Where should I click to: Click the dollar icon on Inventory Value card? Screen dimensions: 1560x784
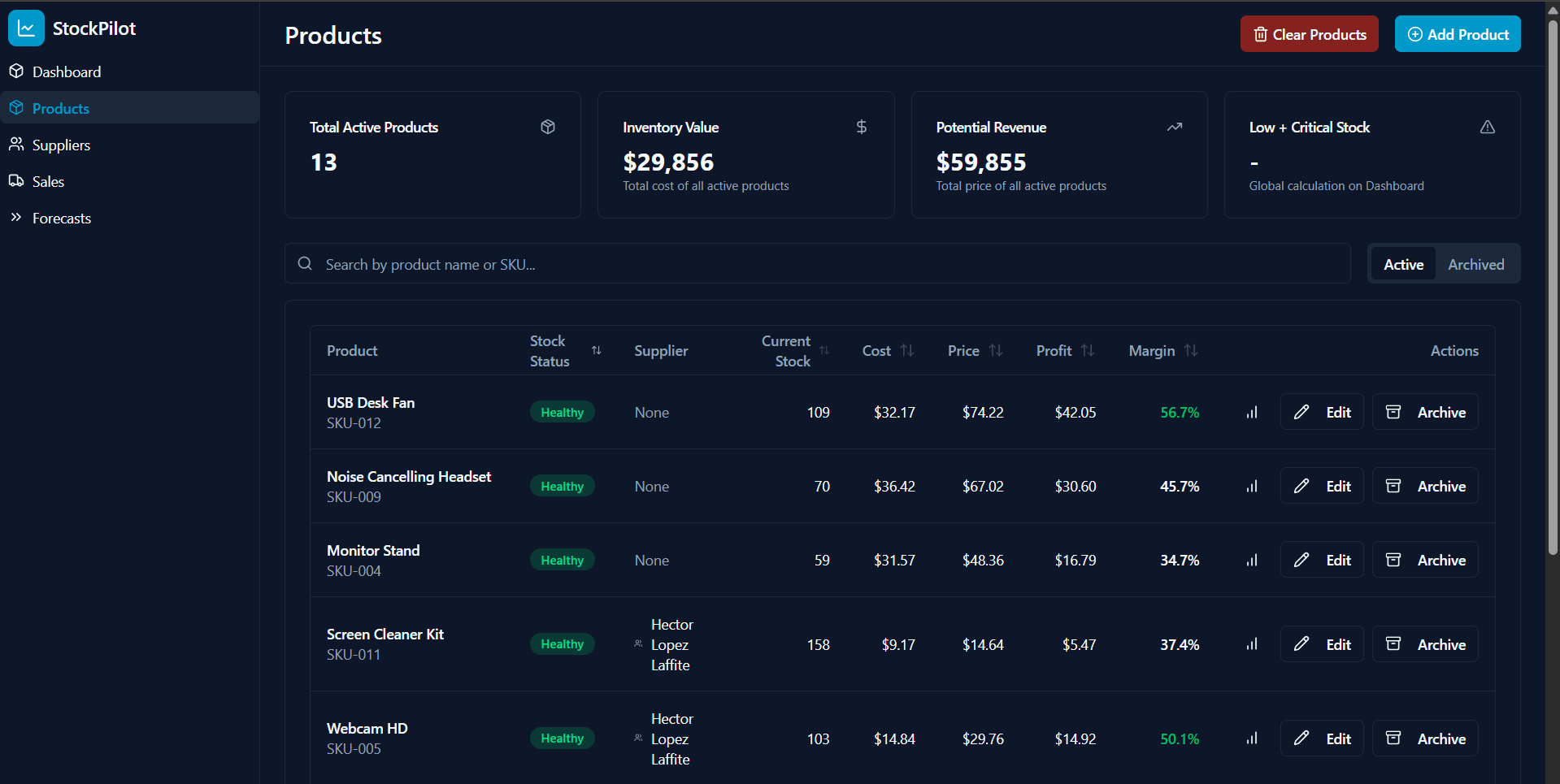click(861, 127)
